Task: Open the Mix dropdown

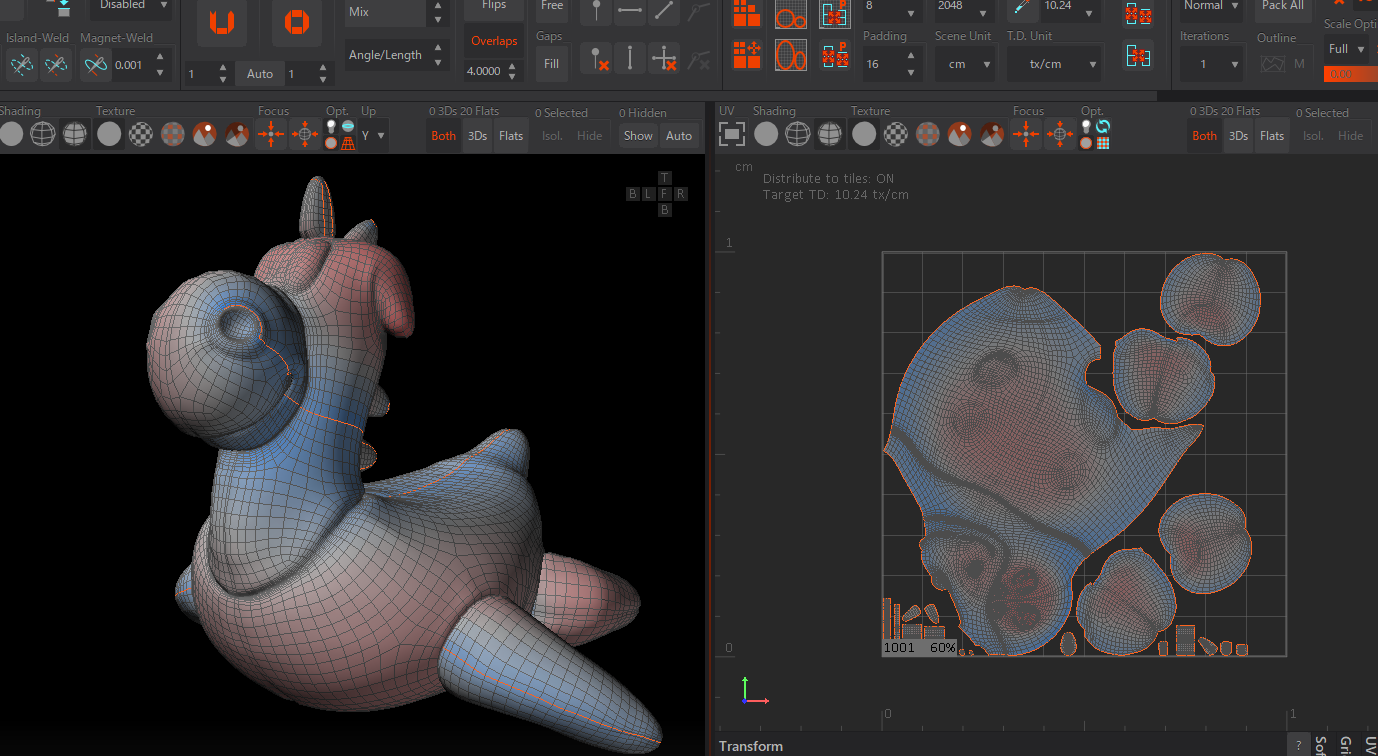Action: 396,13
